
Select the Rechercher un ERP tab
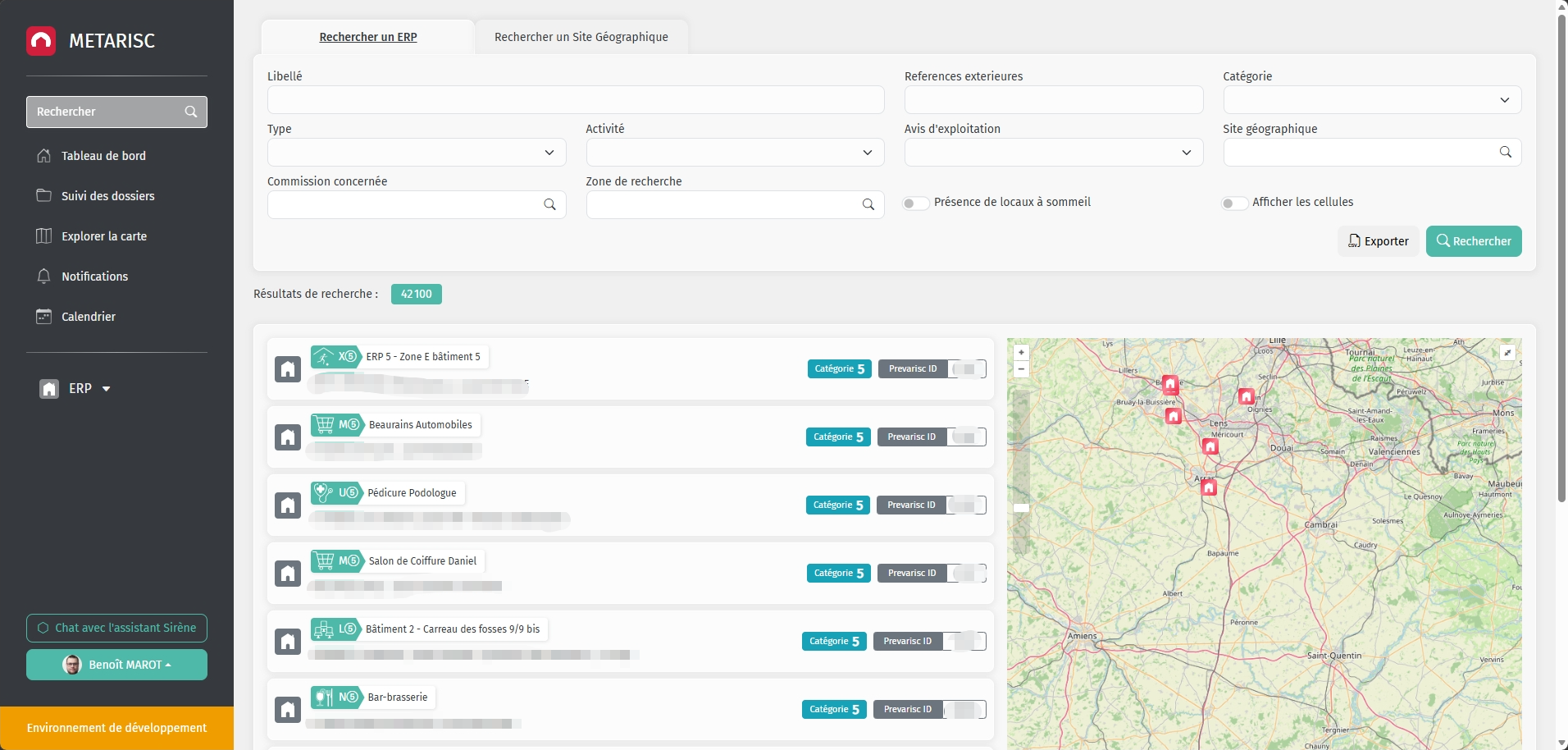click(367, 36)
